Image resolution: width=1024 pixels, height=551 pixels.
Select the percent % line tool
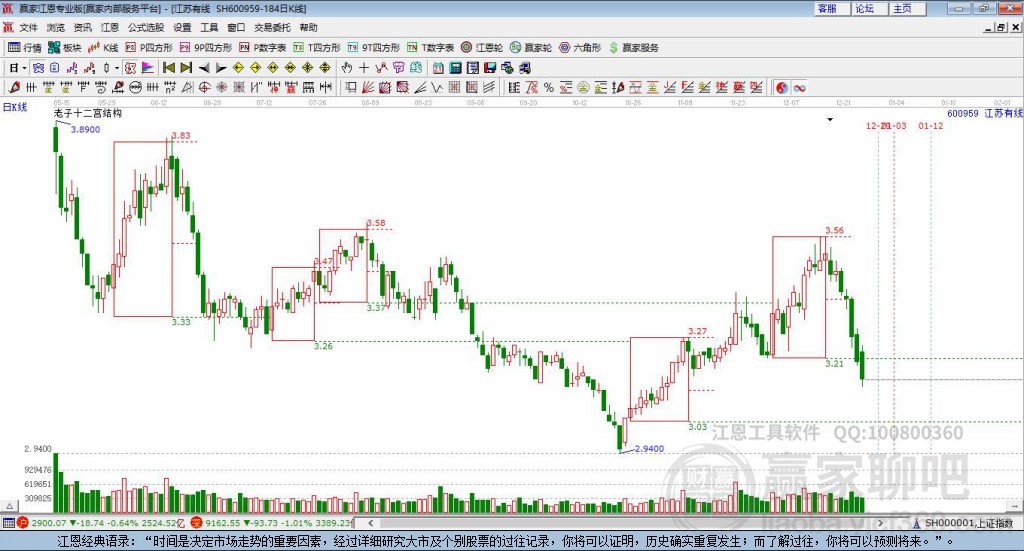(549, 87)
